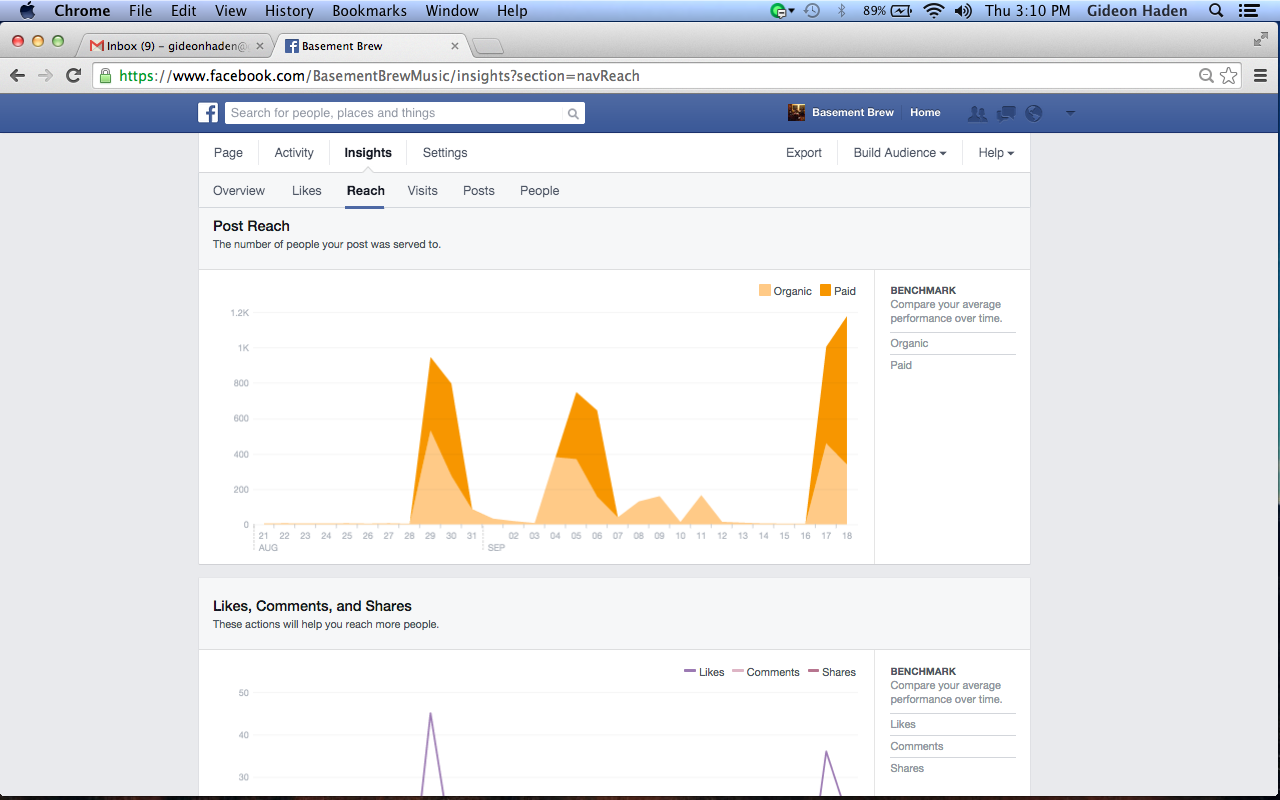
Task: Click the Export button
Action: click(804, 153)
